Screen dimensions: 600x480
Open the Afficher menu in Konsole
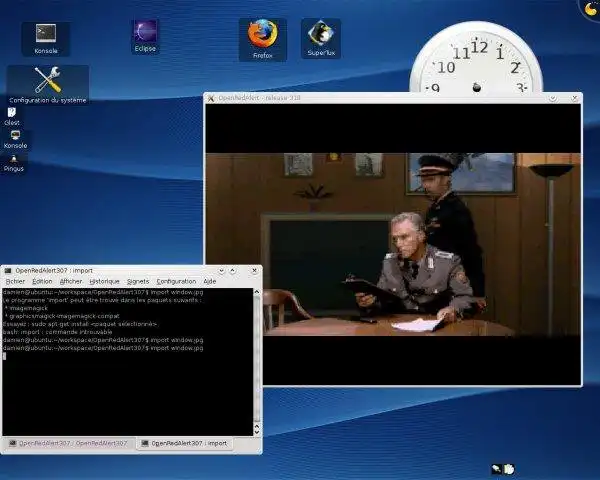(71, 281)
